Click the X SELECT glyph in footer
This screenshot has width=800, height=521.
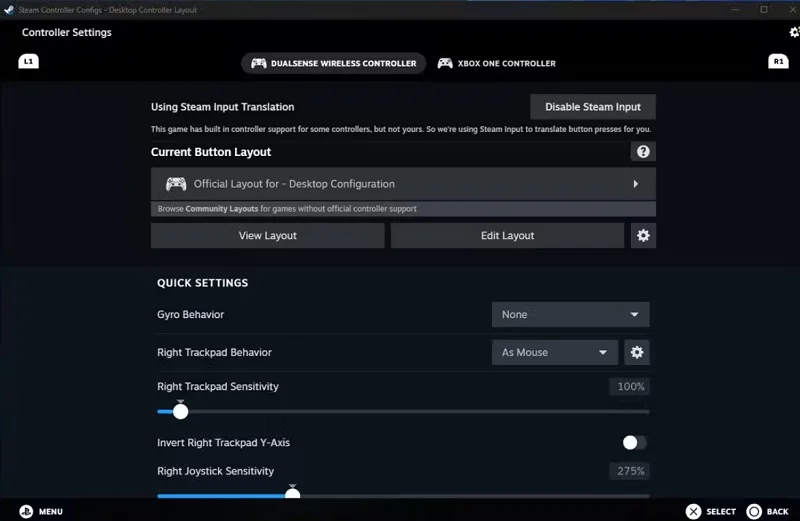(693, 511)
